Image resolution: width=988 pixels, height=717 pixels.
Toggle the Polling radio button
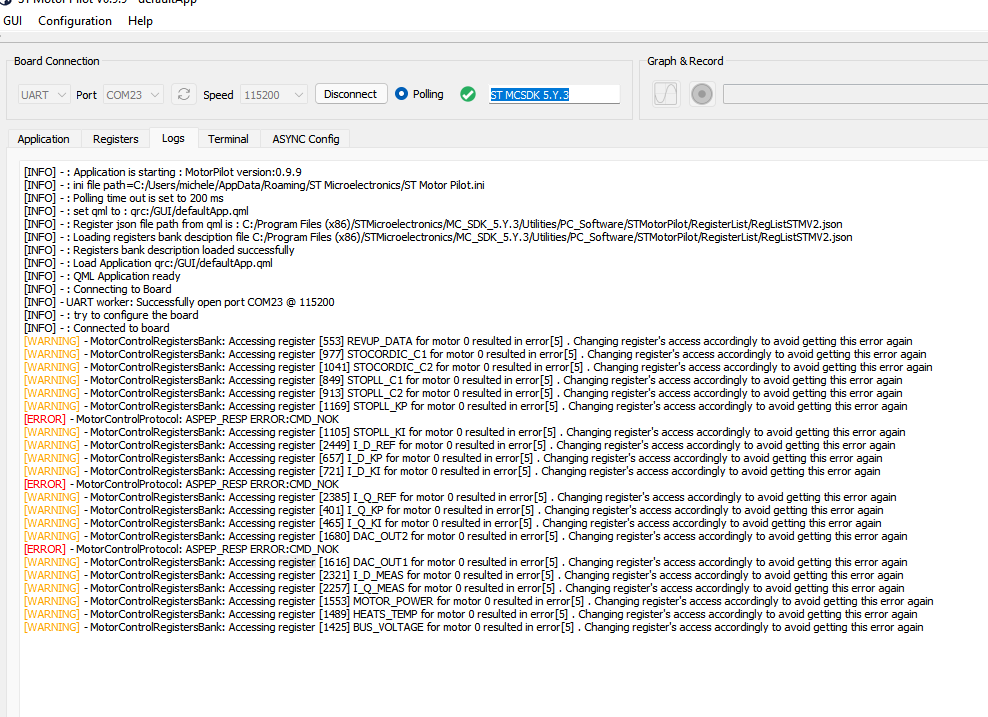pos(401,94)
